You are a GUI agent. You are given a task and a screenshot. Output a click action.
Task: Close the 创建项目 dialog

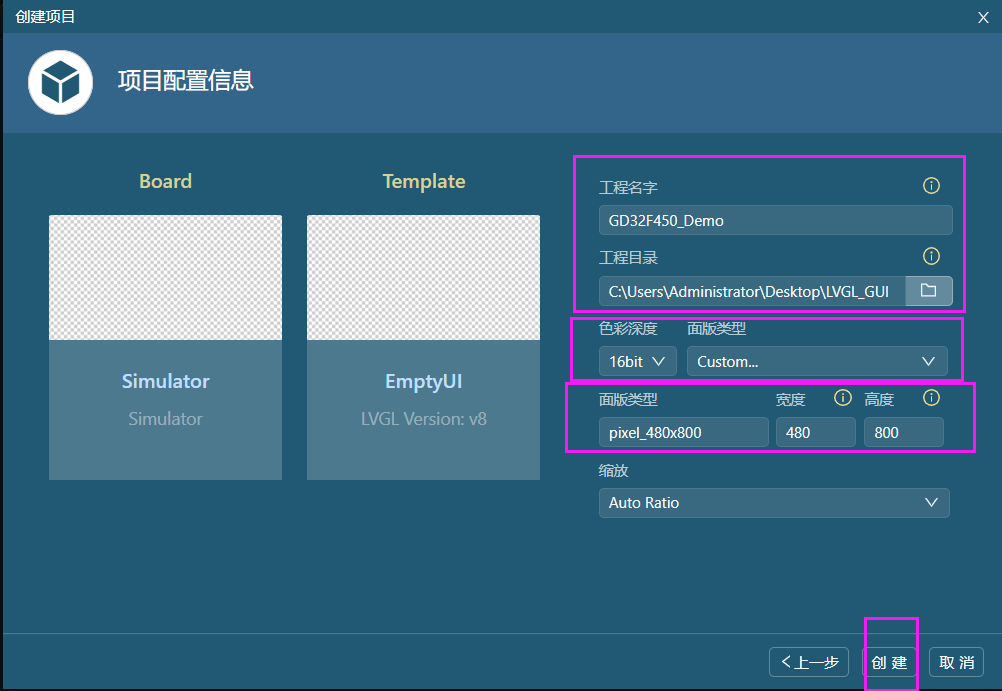(983, 17)
